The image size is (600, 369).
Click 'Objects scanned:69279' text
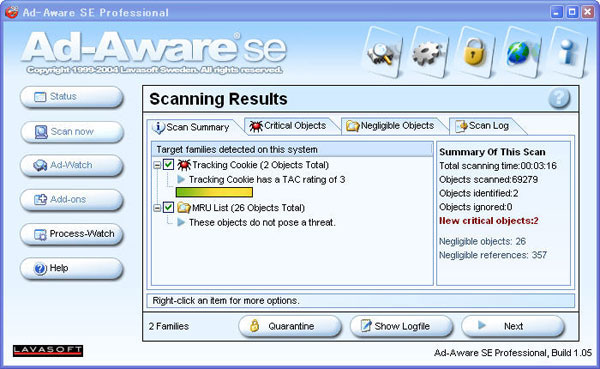(x=488, y=180)
